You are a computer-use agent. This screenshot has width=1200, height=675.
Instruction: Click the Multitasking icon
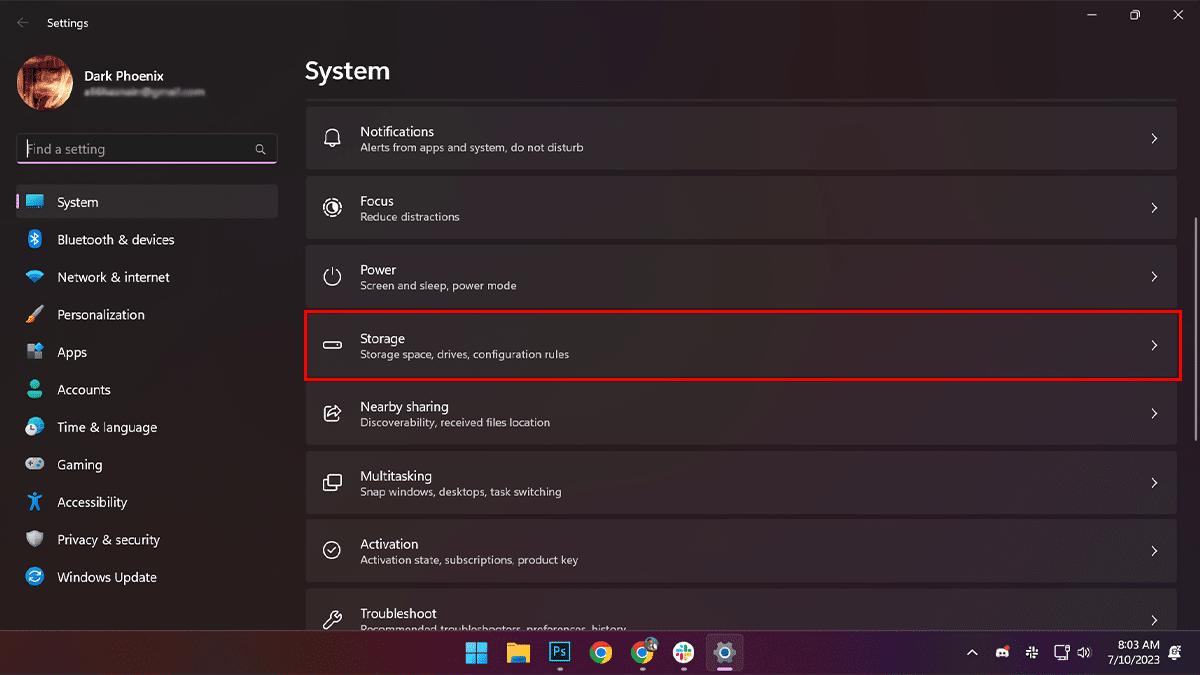332,483
